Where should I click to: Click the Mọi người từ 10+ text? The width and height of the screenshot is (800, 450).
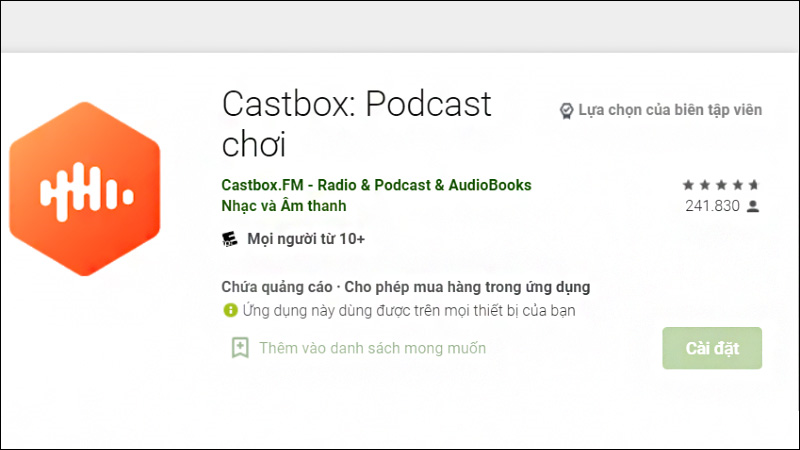(306, 239)
